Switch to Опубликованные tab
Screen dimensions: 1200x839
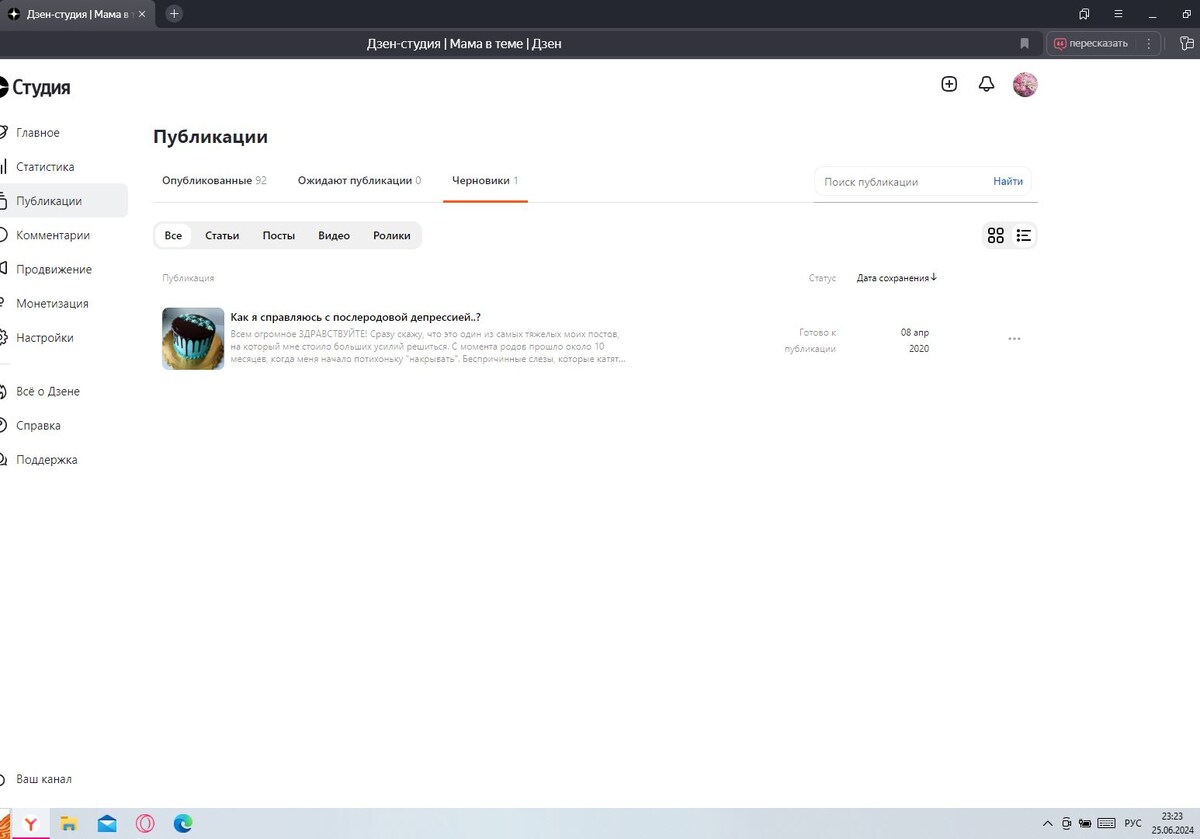click(x=214, y=181)
